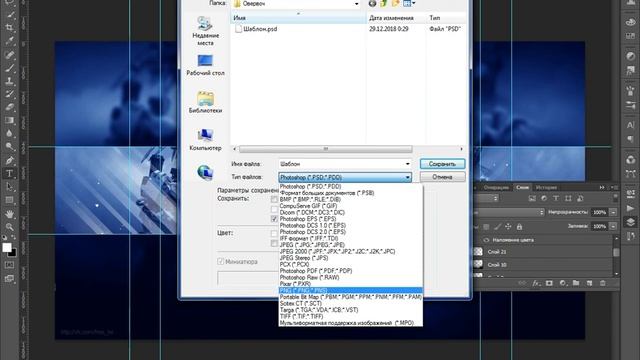Open Desktop location in save dialog sidebar

pos(205,65)
